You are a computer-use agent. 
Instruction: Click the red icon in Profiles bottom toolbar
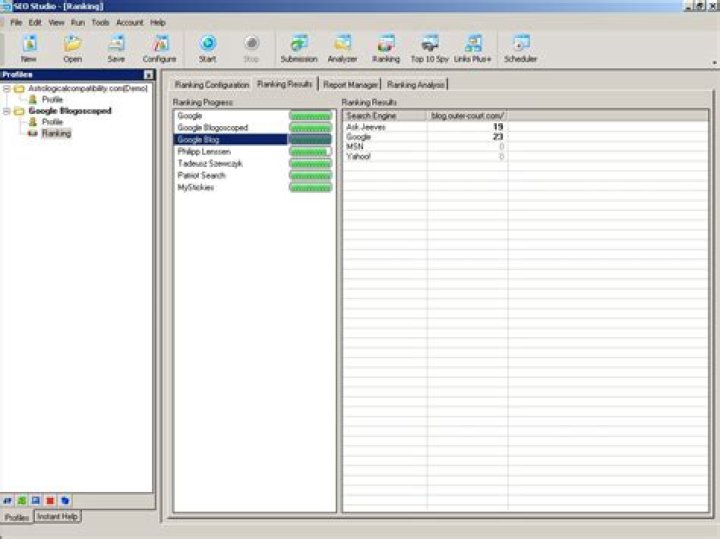50,500
